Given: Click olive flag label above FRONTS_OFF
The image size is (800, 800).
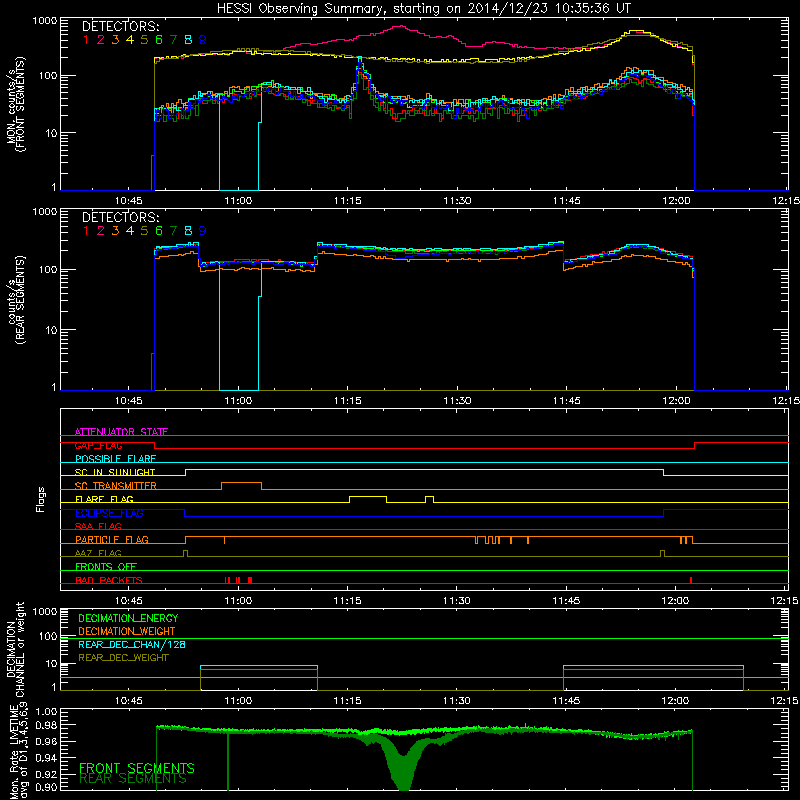Looking at the screenshot, I should (x=98, y=553).
